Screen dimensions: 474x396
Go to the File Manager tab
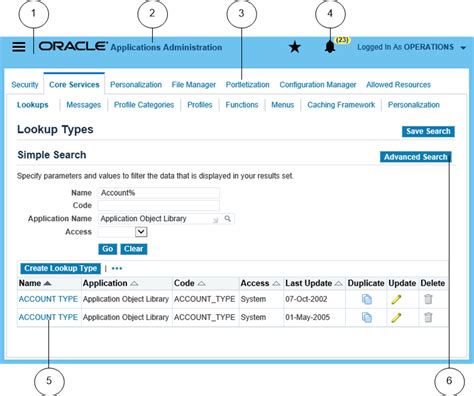coord(194,85)
